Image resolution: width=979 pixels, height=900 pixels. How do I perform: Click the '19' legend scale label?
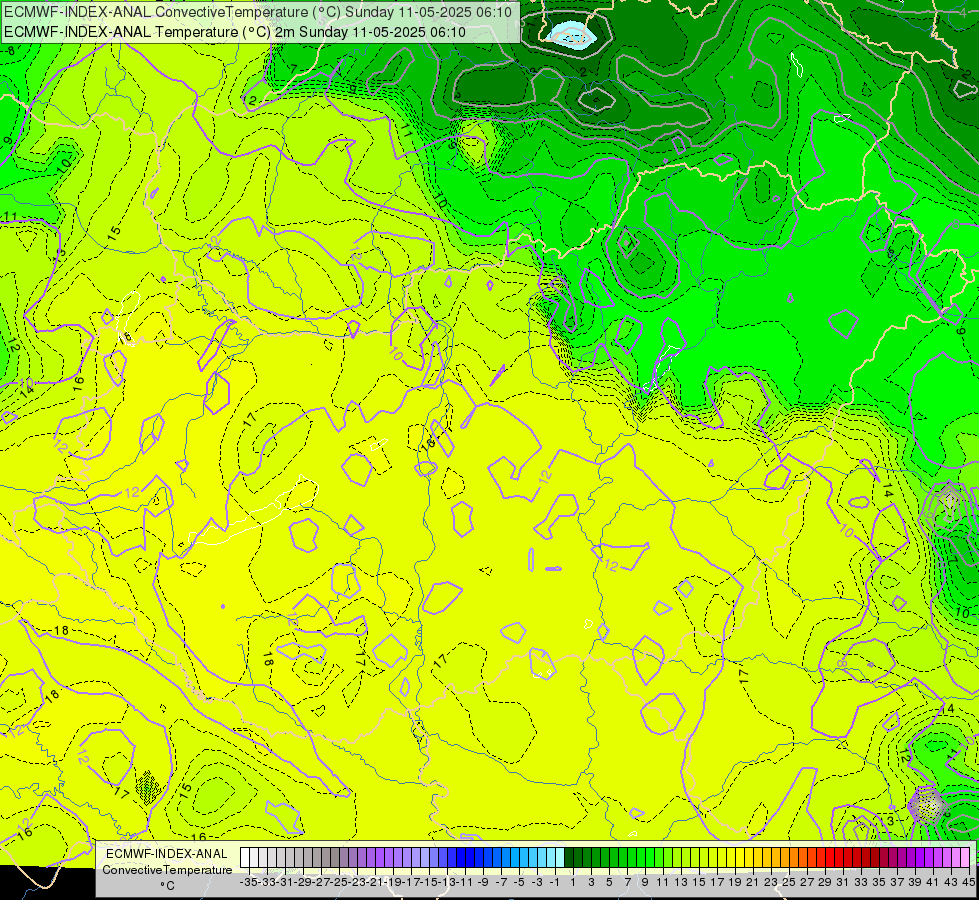tap(735, 882)
